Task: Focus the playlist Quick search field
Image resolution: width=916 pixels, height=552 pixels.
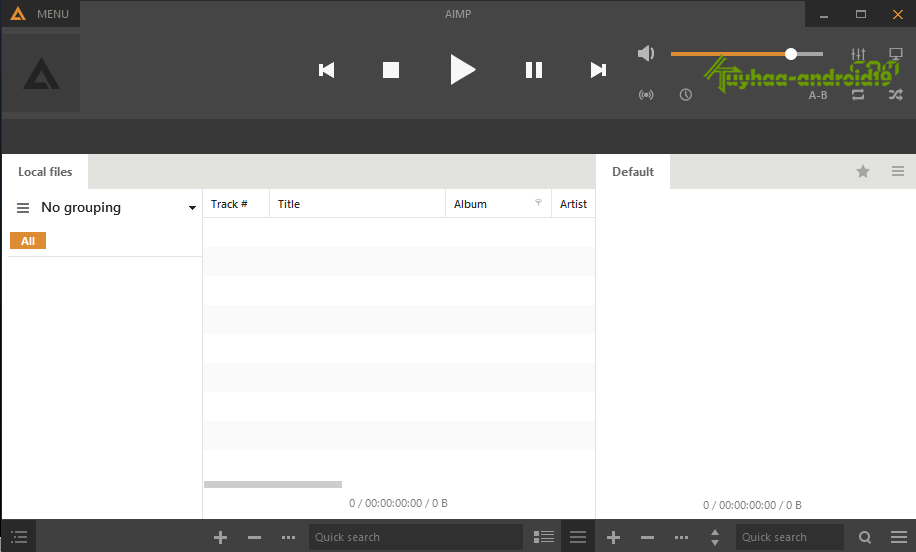Action: [x=789, y=537]
